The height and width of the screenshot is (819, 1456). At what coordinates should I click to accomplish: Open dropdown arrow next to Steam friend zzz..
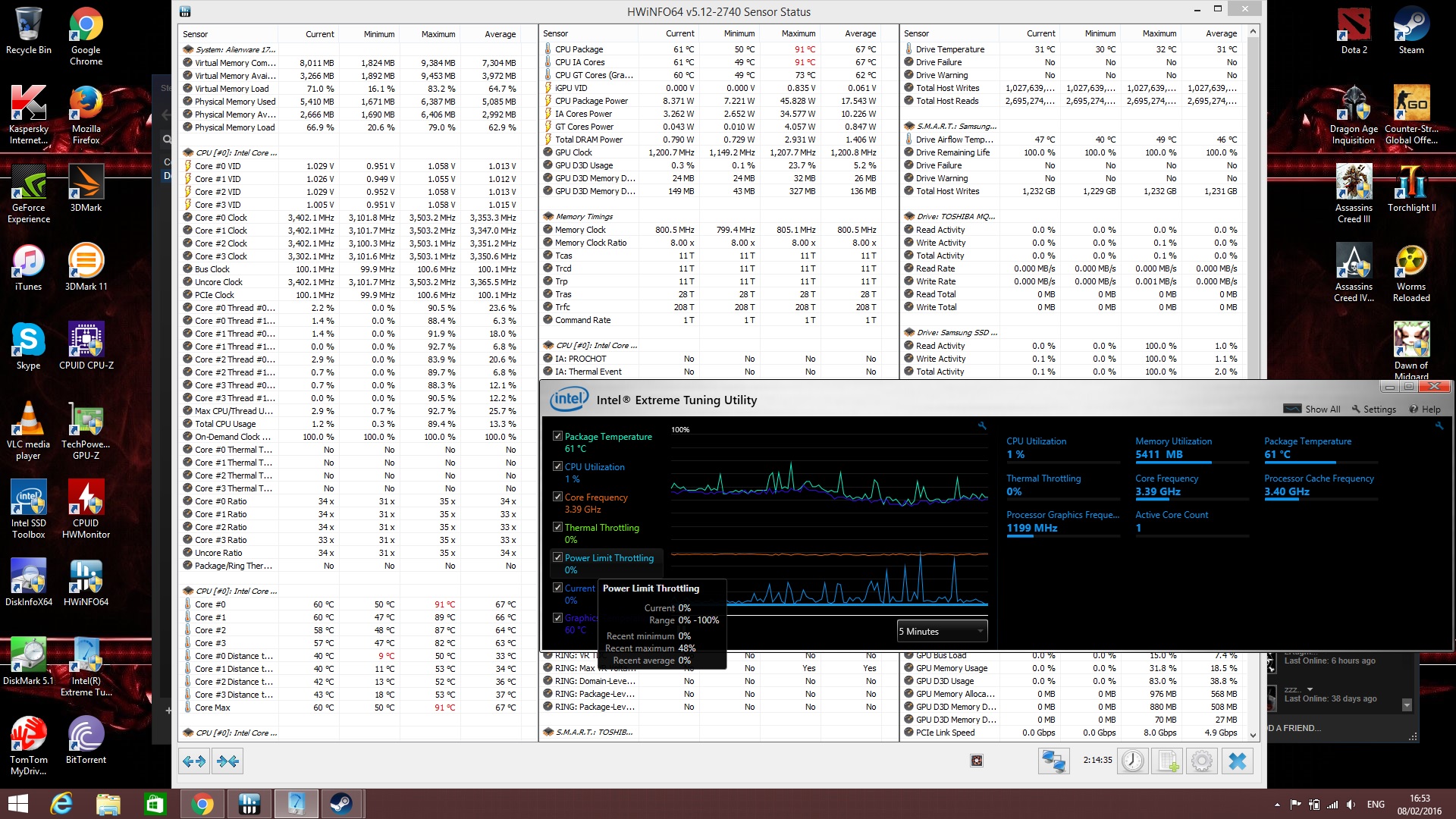tap(1310, 689)
